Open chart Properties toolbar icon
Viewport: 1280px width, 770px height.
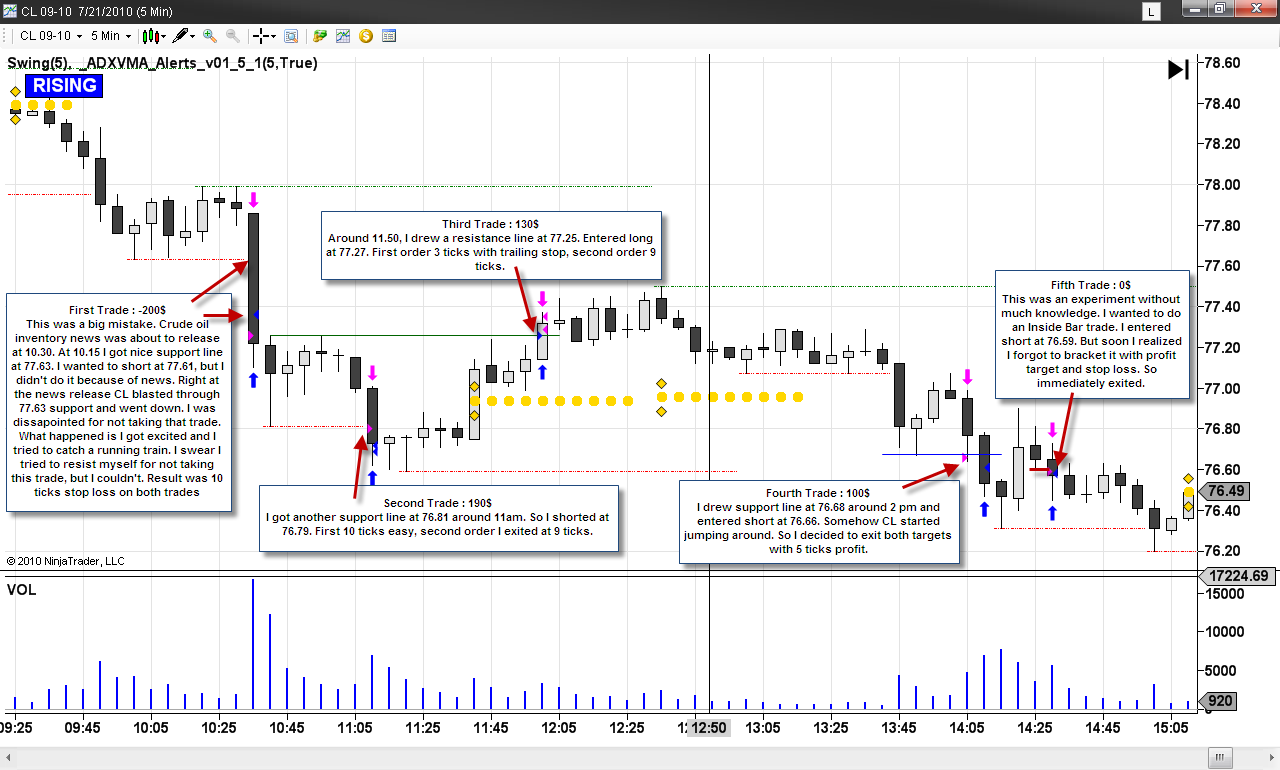point(389,36)
